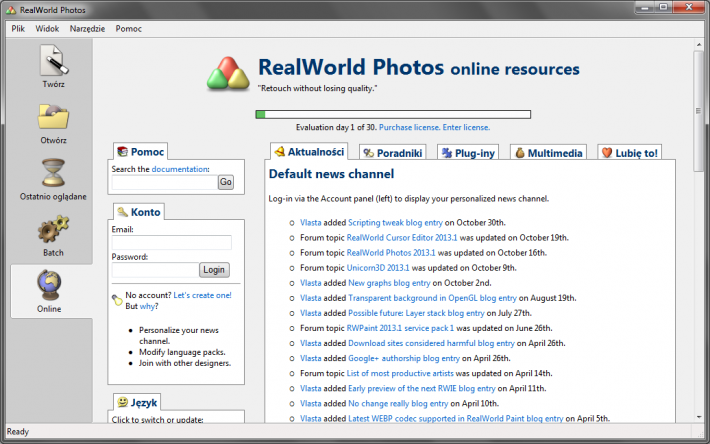Focus the Password input field

(155, 270)
